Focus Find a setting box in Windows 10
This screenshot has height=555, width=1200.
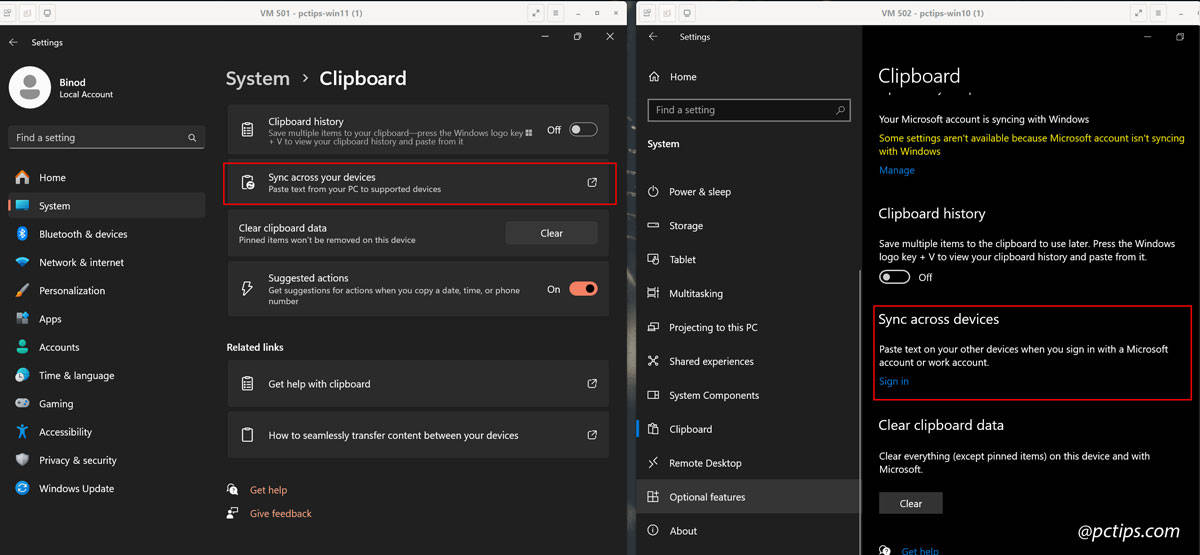(x=749, y=110)
